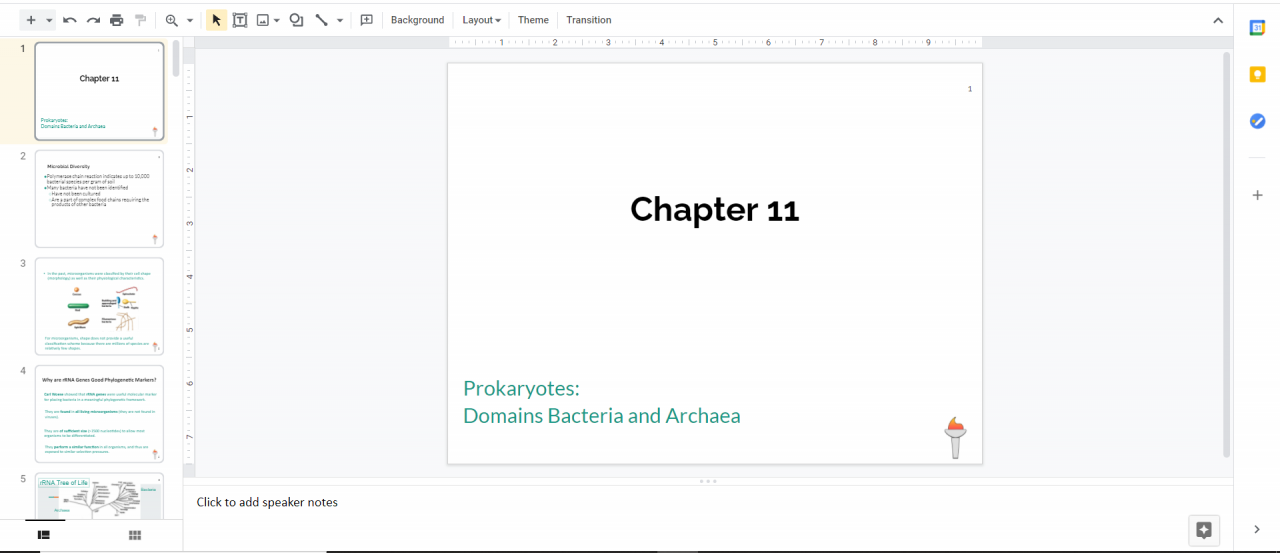
Task: Activate the Select cursor tool
Action: (x=216, y=20)
